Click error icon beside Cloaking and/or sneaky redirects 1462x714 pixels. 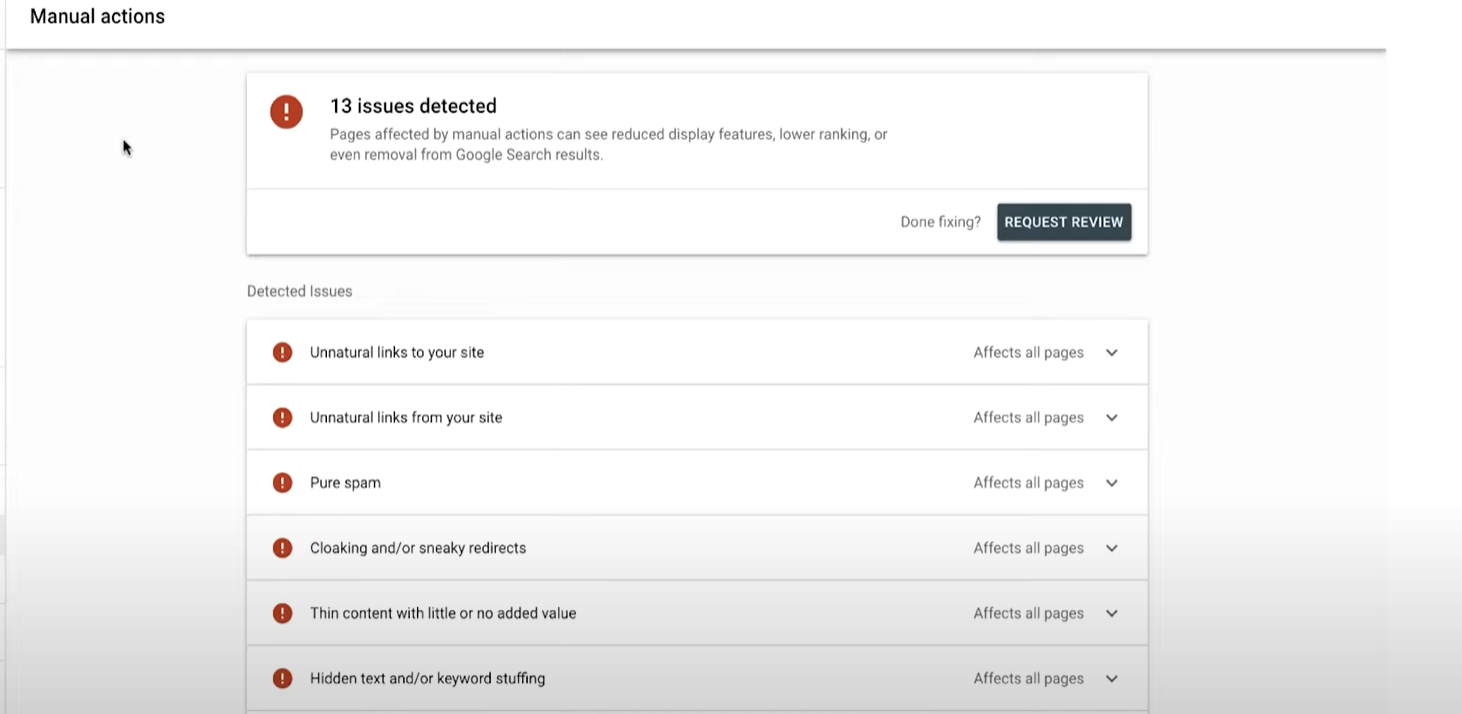click(283, 548)
